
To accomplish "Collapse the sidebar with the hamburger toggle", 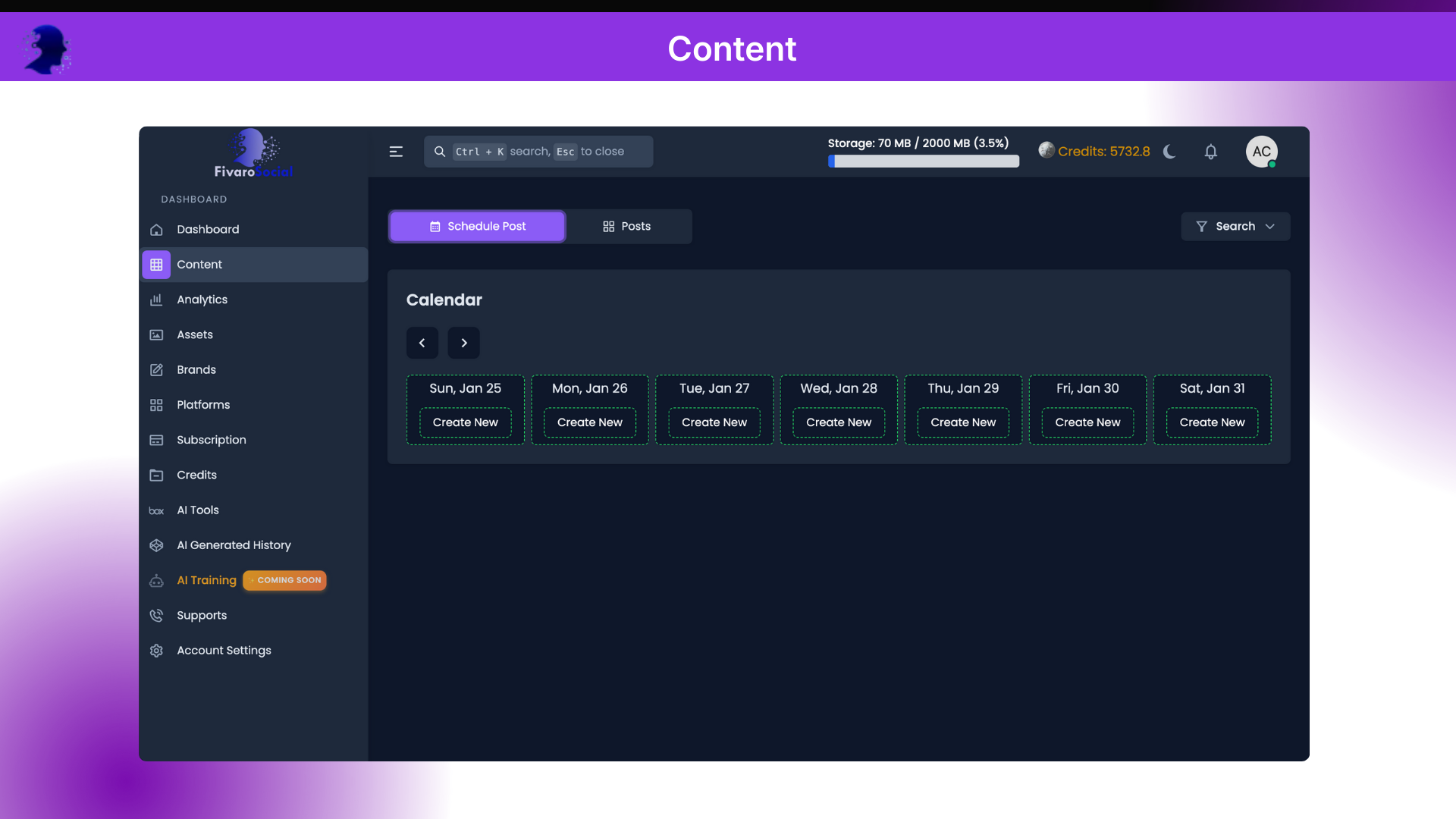I will 396,151.
